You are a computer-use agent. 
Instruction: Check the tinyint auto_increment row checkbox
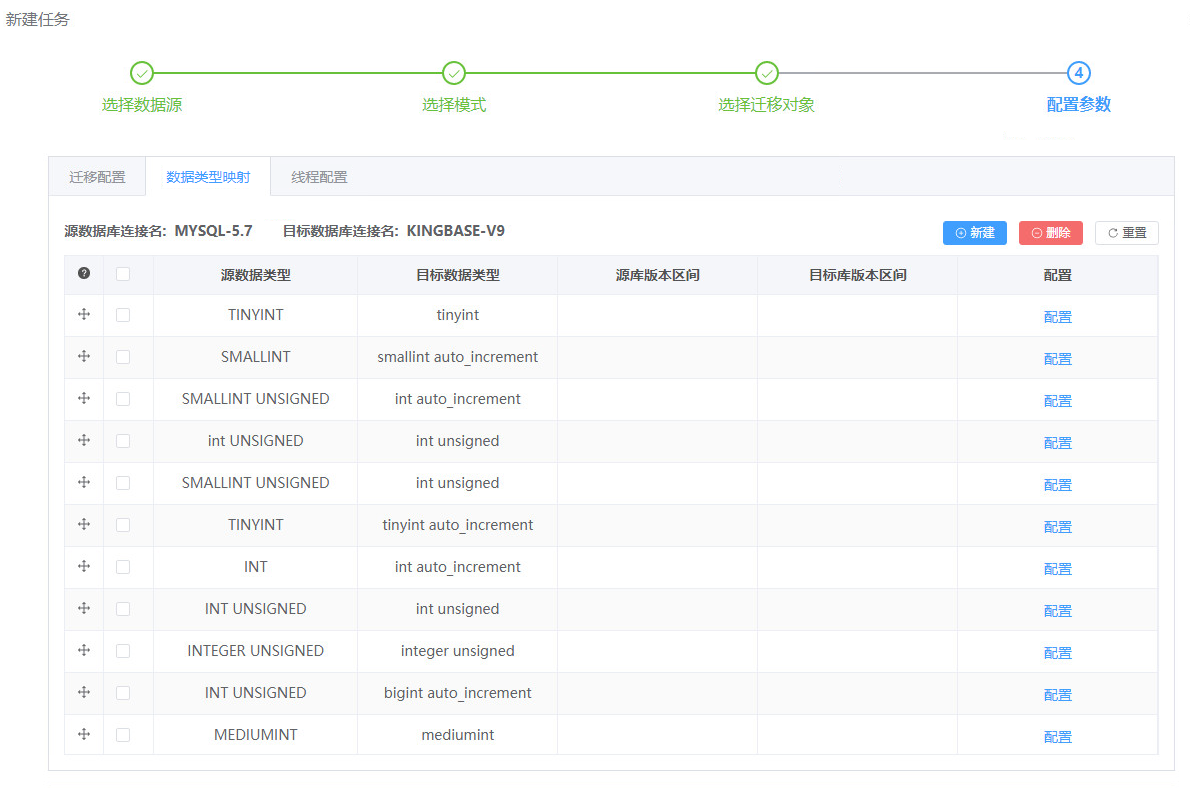[123, 525]
